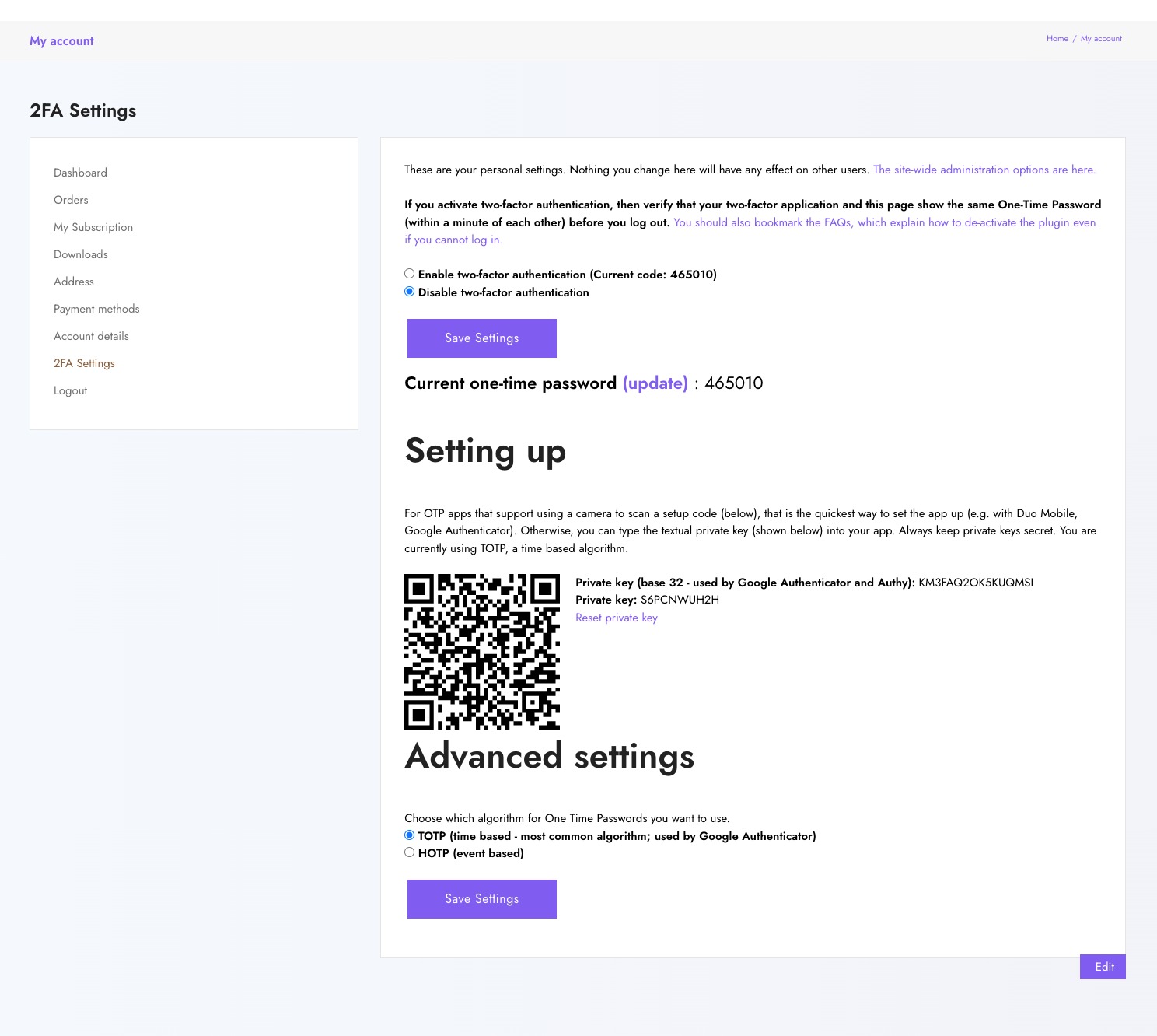Select Disable two-factor authentication radio button
1157x1036 pixels.
pos(409,292)
